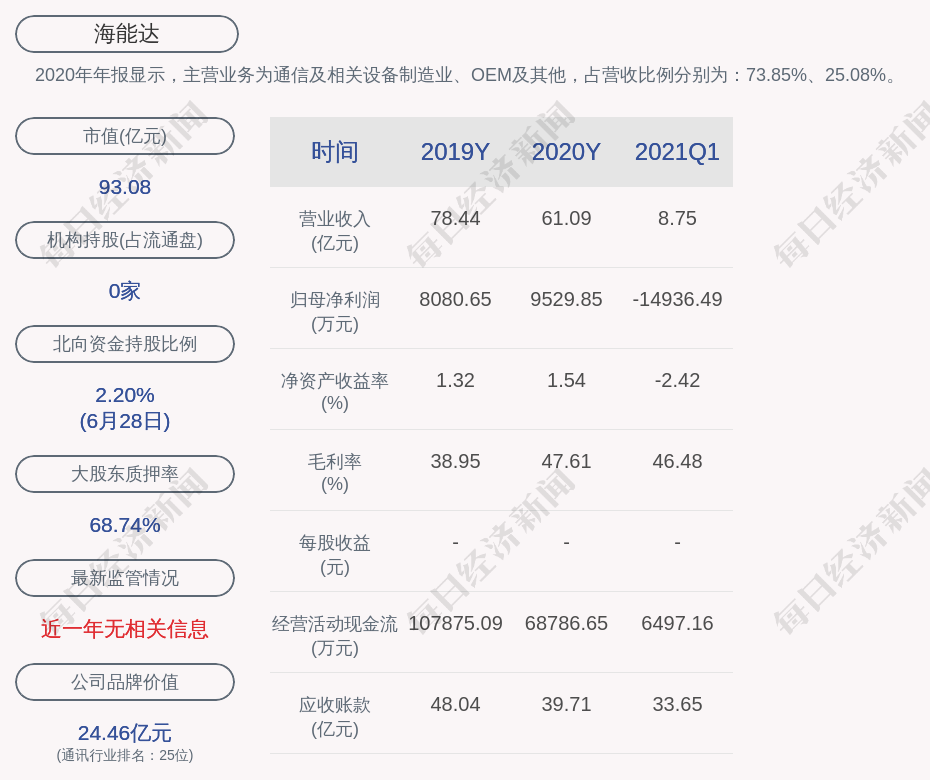Click the 公司品牌价值 pill label
Viewport: 930px width, 780px height.
125,682
